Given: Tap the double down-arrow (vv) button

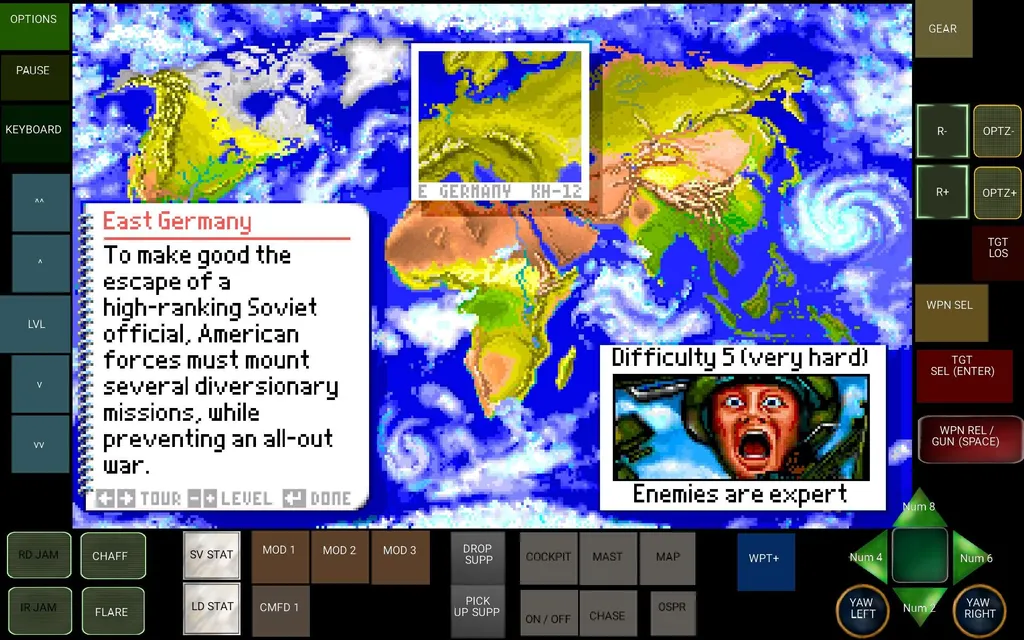Looking at the screenshot, I should click(x=40, y=444).
